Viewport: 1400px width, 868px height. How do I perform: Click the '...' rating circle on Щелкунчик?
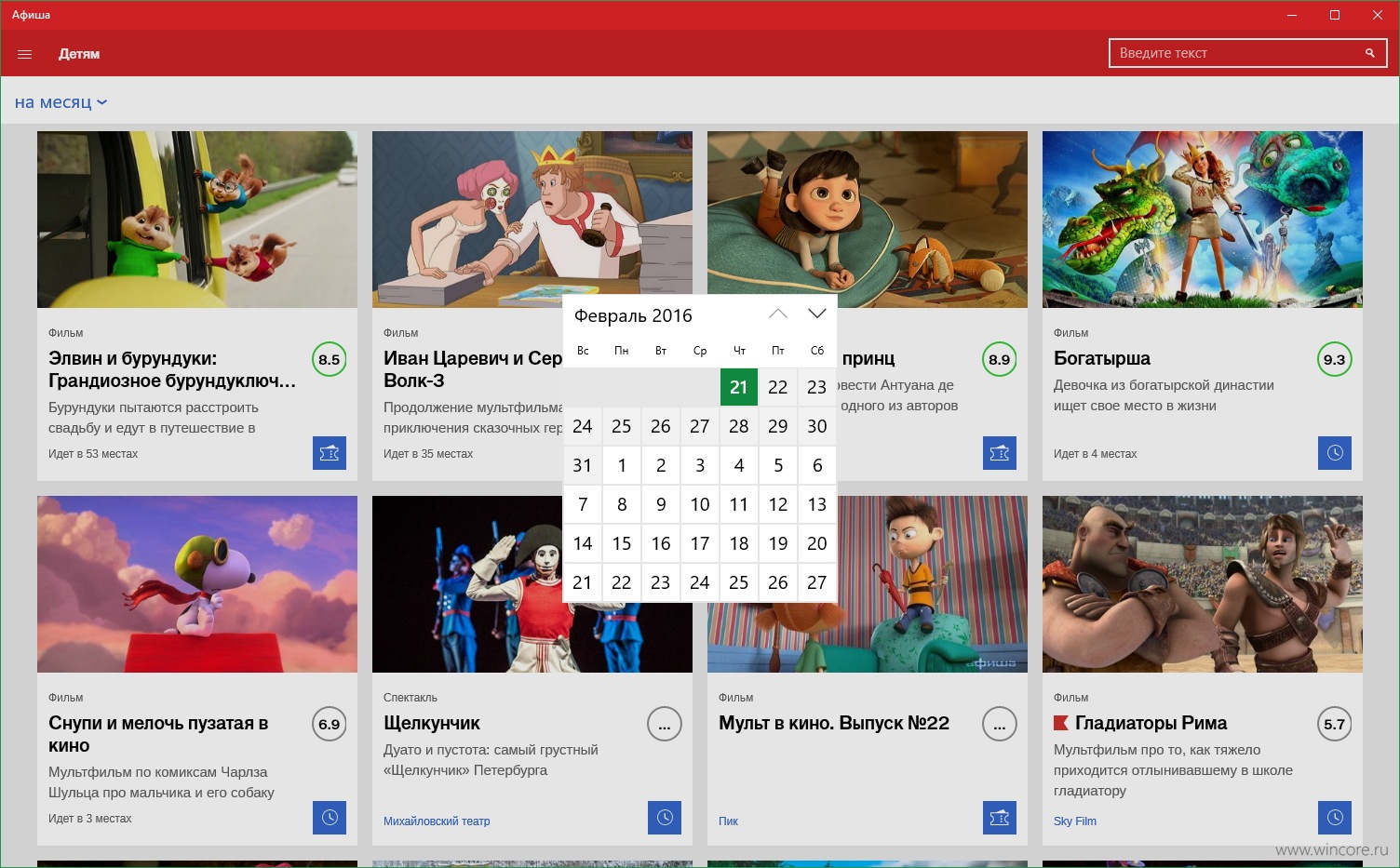click(x=665, y=724)
